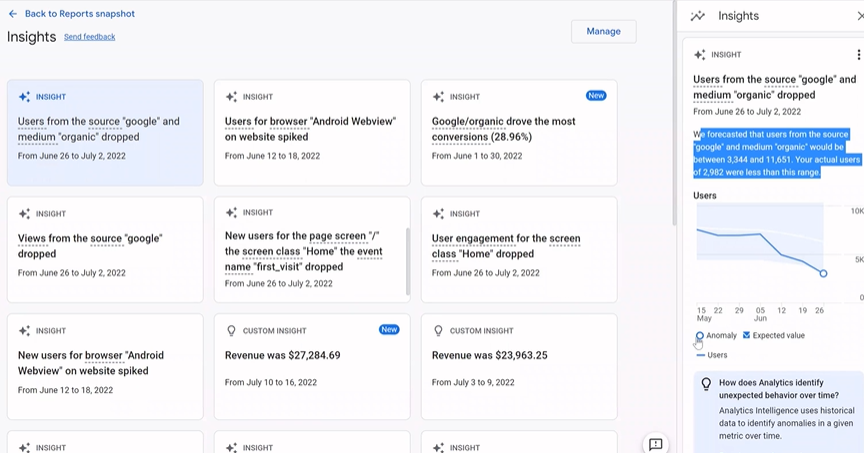Image resolution: width=864 pixels, height=453 pixels.
Task: Click the detail panel title about google organic dropped
Action: coord(775,87)
